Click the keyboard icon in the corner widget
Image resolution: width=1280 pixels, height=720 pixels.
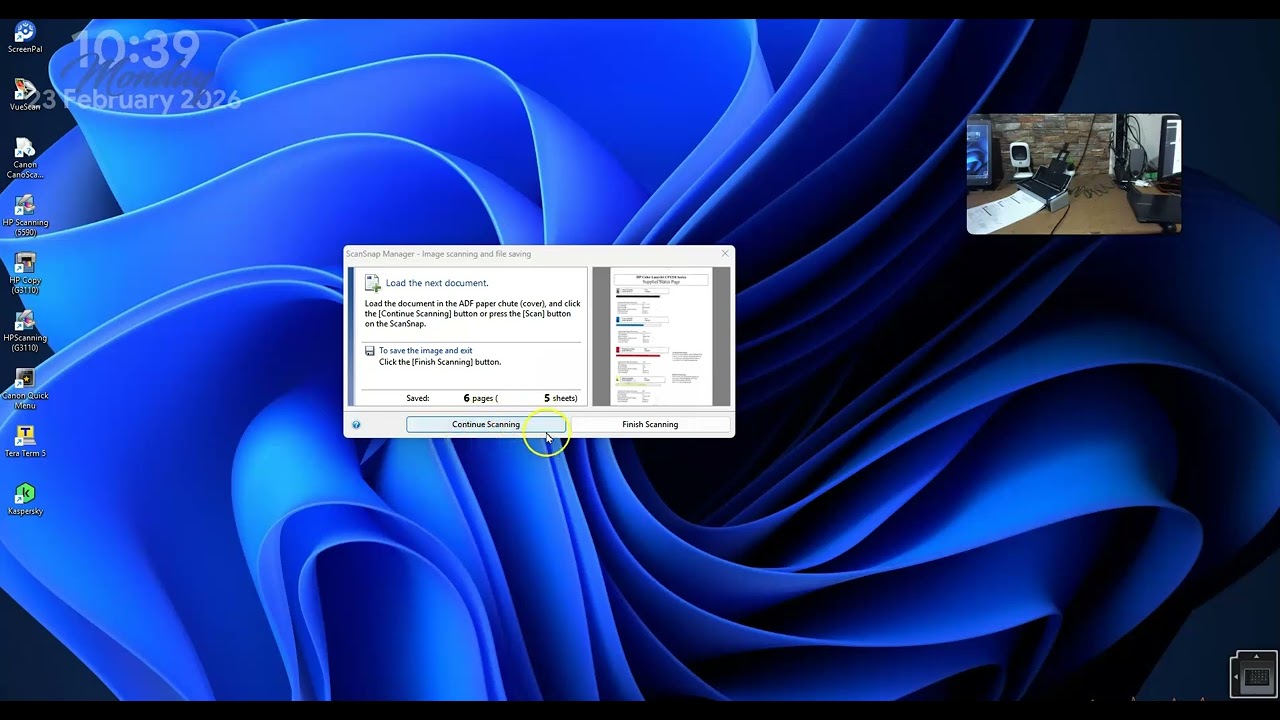tap(1257, 677)
